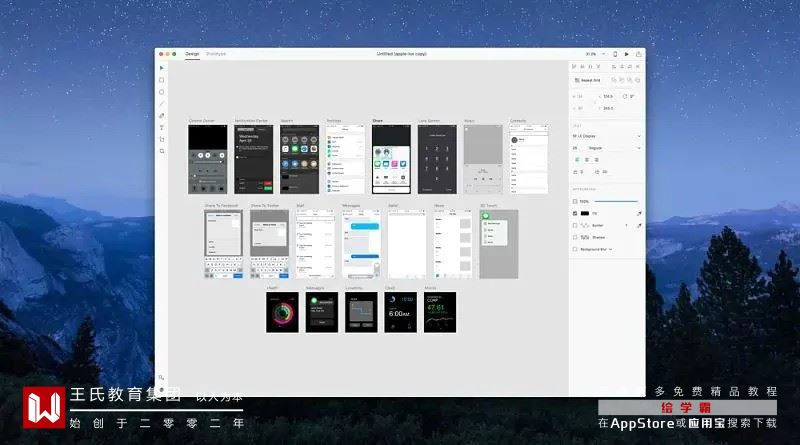The height and width of the screenshot is (445, 800).
Task: Select the 3D Touch artboard
Action: click(x=499, y=244)
